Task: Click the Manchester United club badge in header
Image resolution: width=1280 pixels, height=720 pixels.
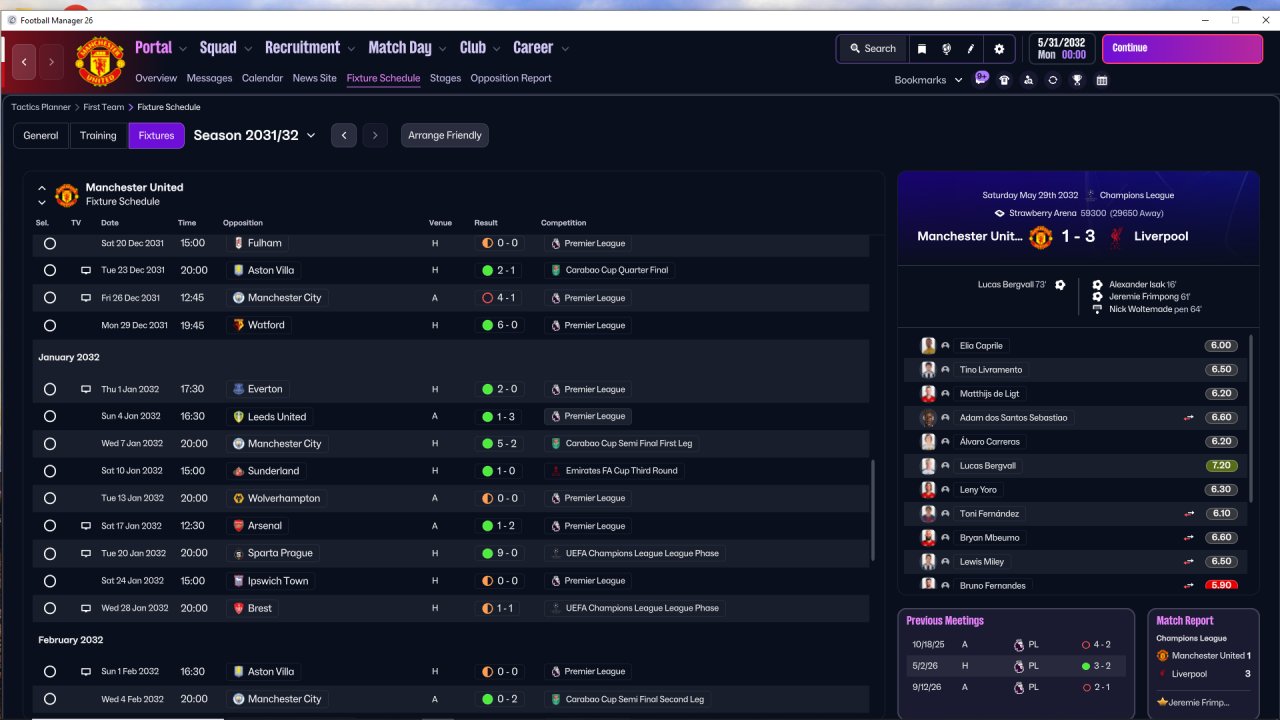Action: coord(100,62)
